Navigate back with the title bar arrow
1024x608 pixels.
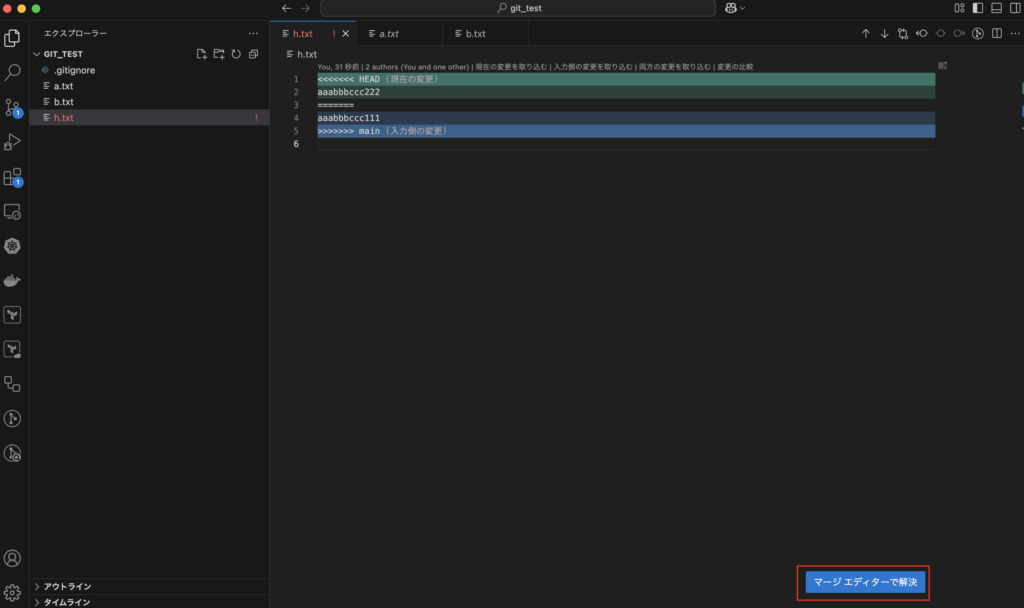[286, 8]
